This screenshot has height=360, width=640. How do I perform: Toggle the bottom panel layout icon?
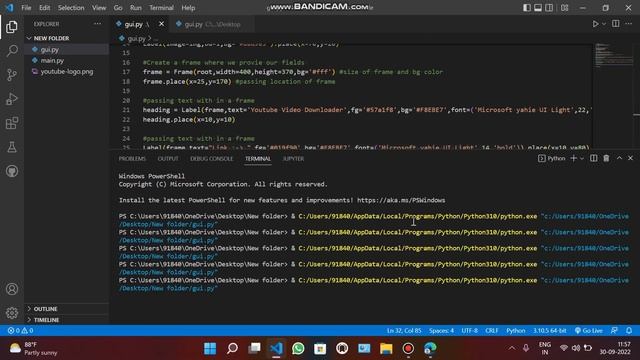pos(538,8)
